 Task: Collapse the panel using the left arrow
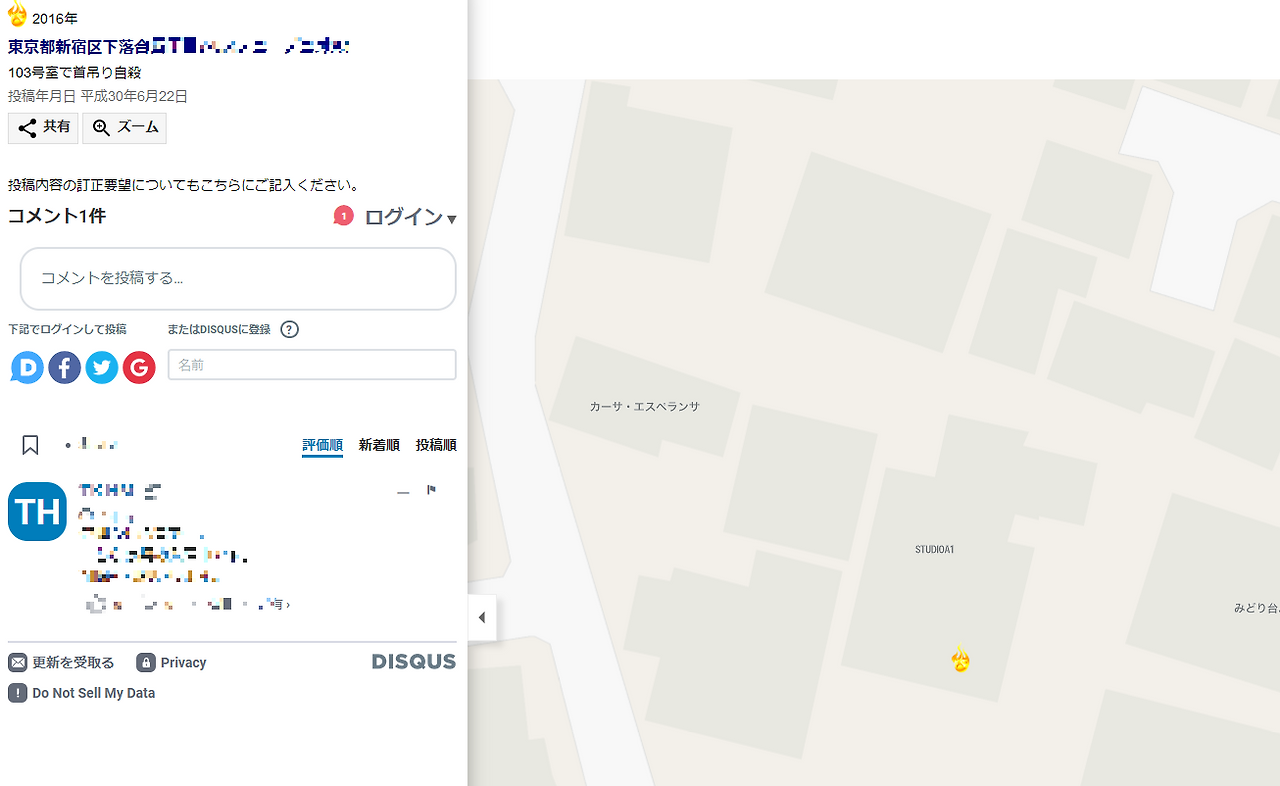482,617
